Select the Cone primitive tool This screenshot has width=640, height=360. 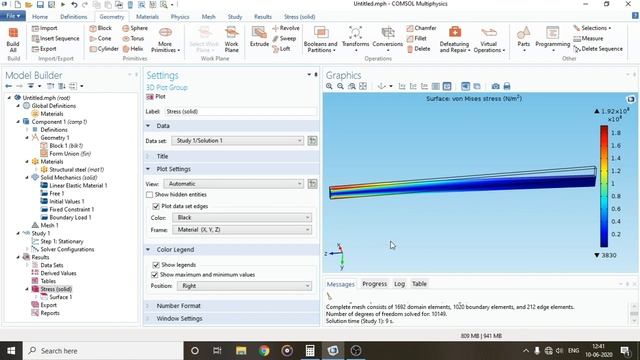coord(100,38)
